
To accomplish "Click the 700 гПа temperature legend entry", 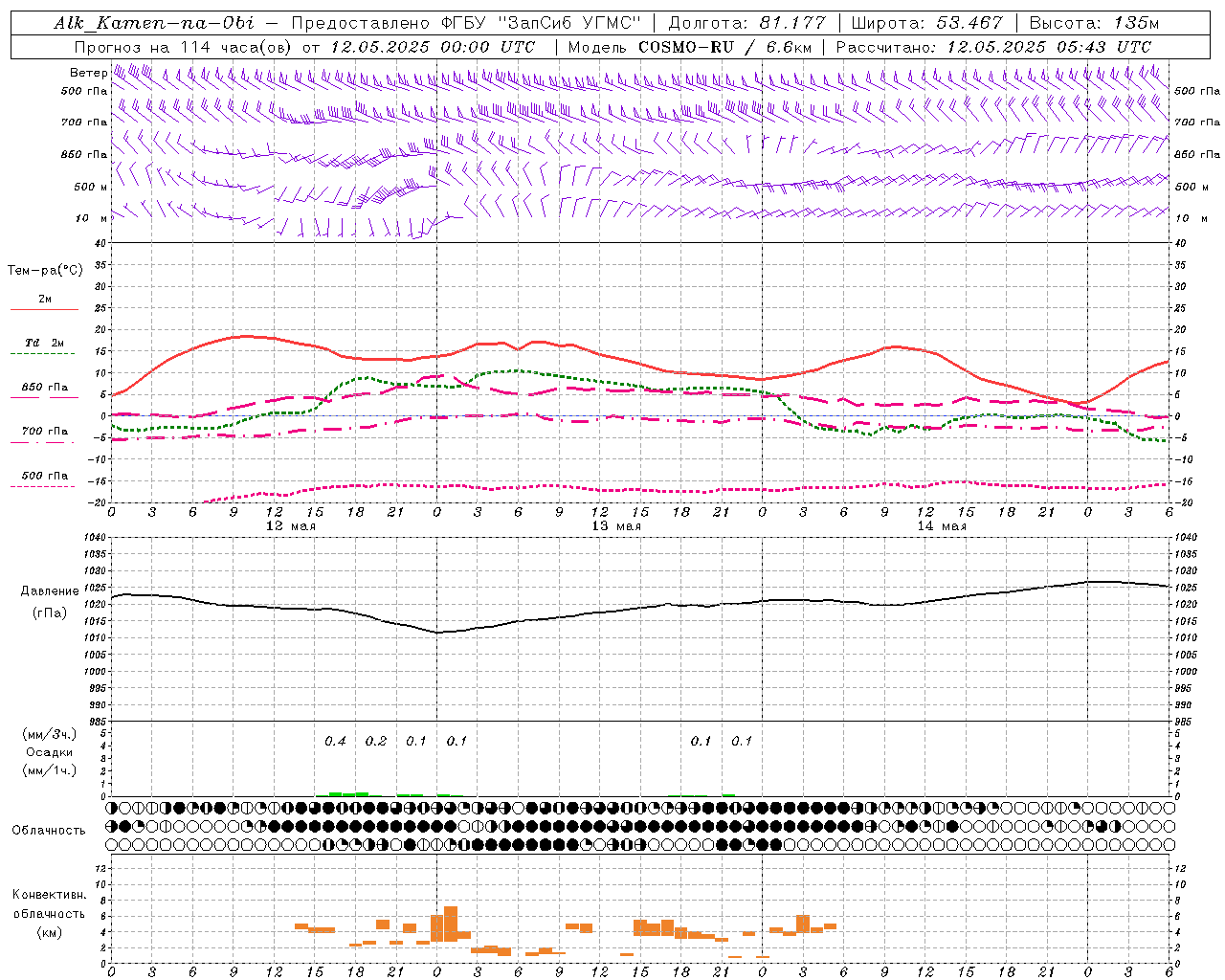I will [44, 431].
